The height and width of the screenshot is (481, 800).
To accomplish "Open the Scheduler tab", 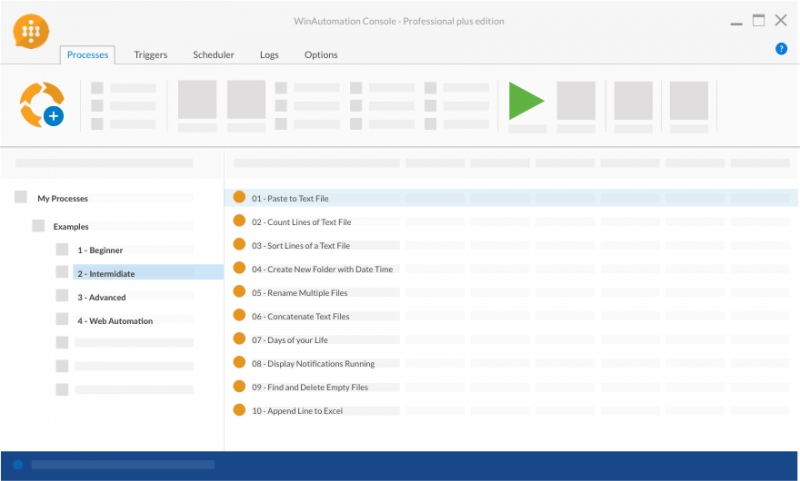I will pos(213,55).
